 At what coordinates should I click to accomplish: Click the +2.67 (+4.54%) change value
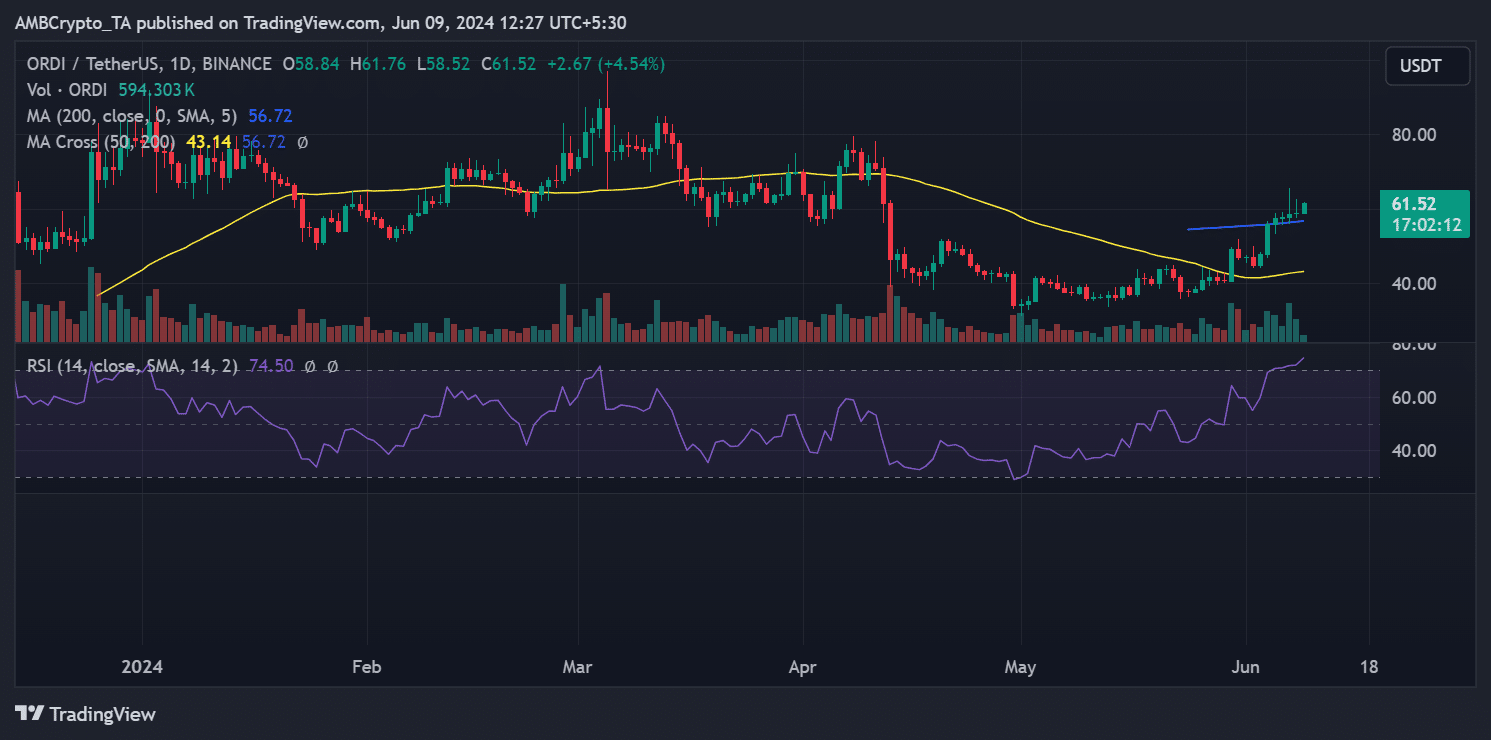[604, 64]
